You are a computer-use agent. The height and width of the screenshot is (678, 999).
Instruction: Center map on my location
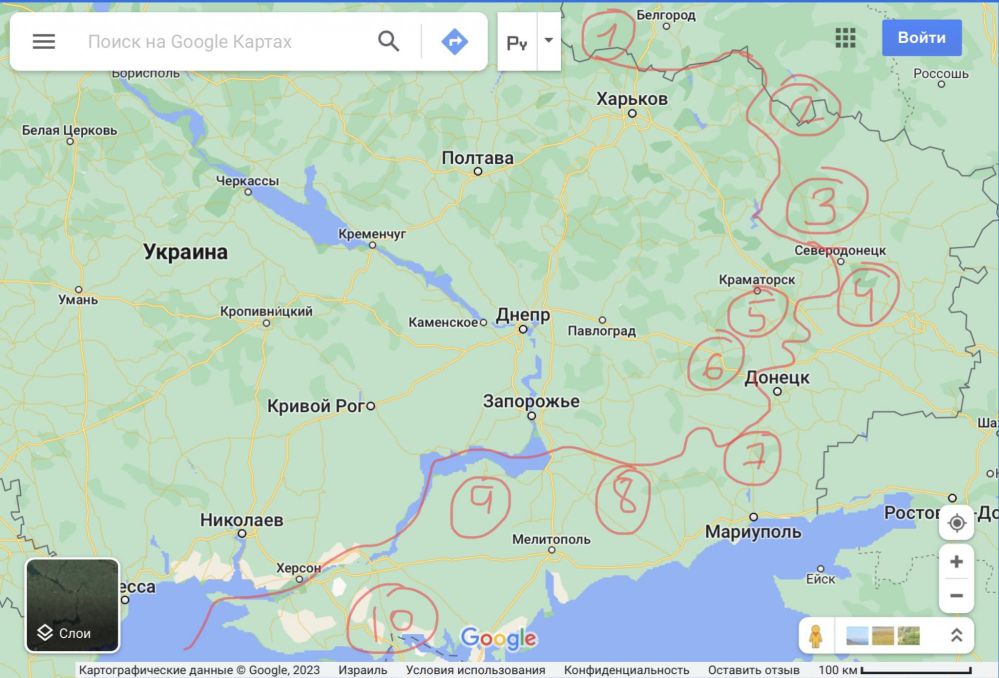tap(956, 523)
